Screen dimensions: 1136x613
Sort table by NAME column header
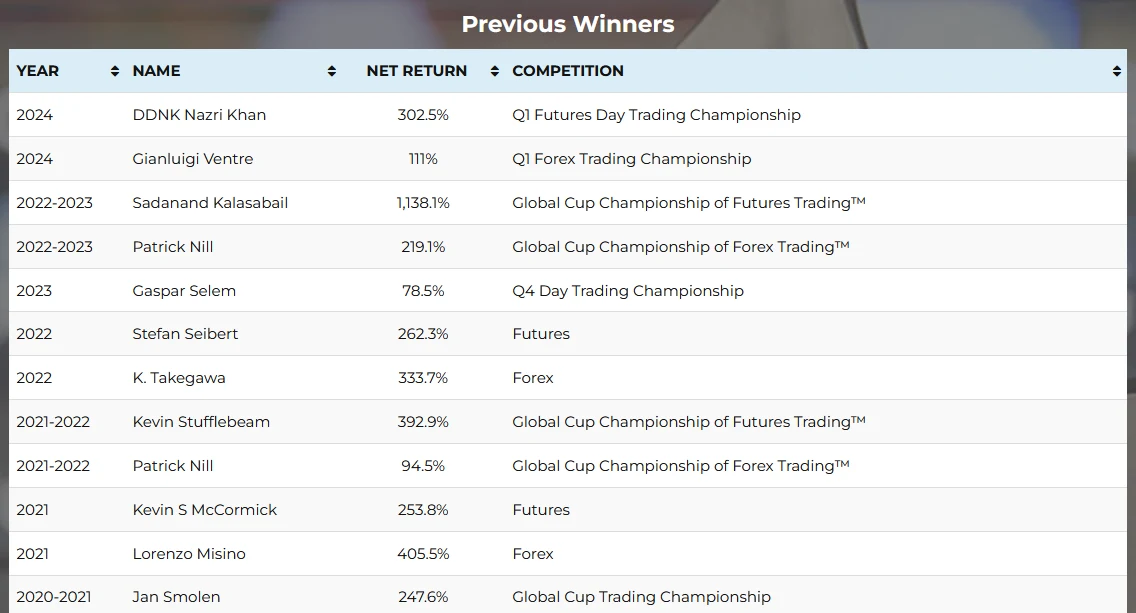click(x=156, y=71)
